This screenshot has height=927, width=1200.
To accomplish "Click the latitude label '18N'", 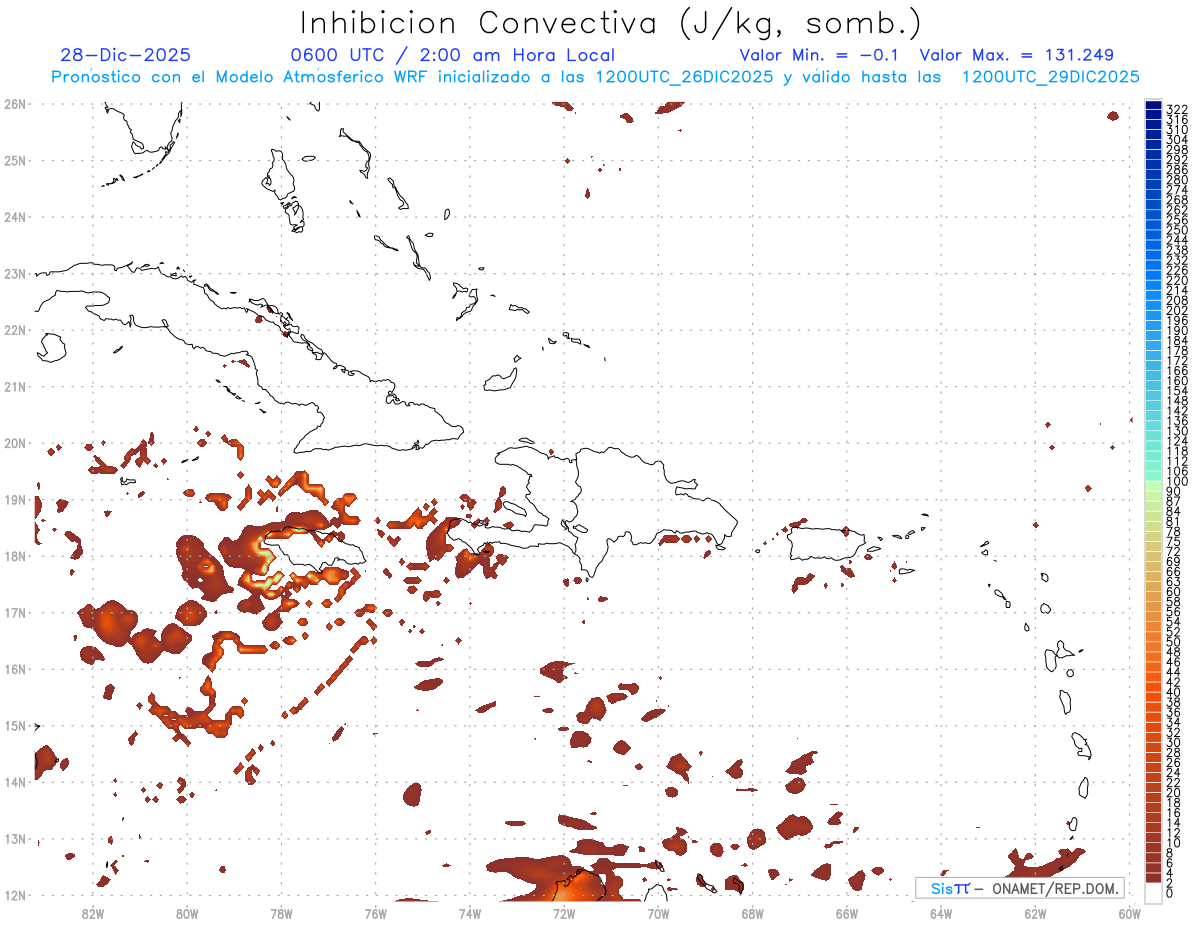I will point(15,556).
